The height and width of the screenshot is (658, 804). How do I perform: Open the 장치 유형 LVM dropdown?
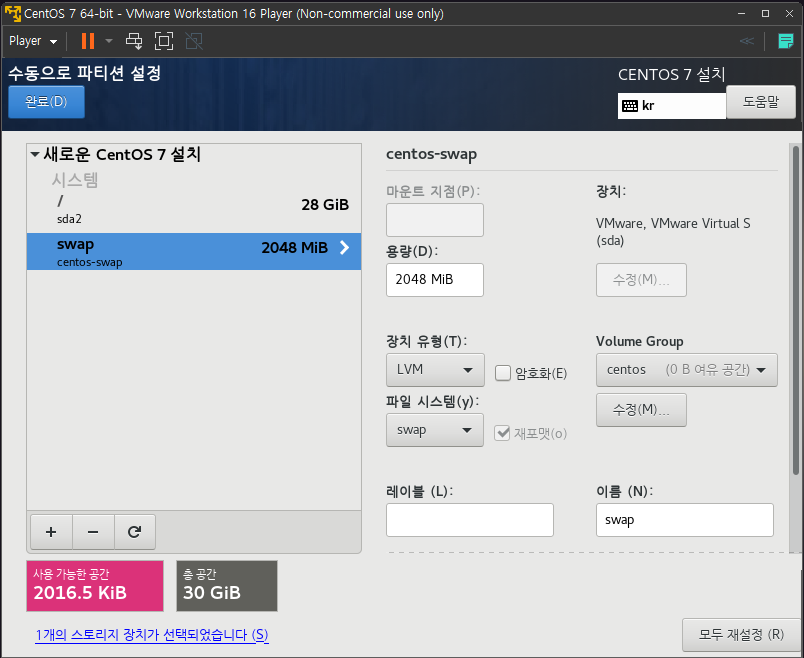(435, 369)
